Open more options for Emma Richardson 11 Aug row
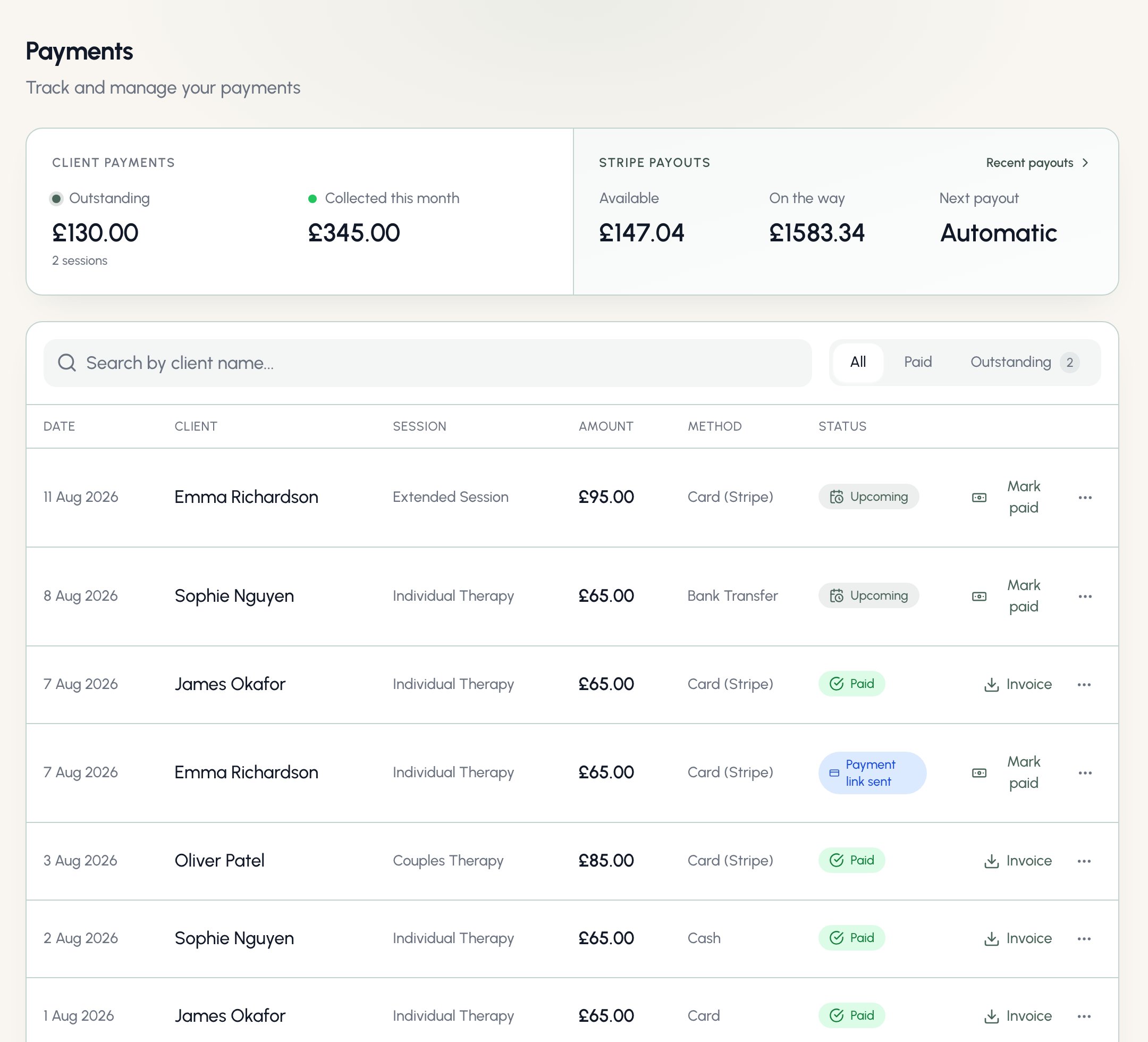The height and width of the screenshot is (1042, 1148). tap(1085, 498)
